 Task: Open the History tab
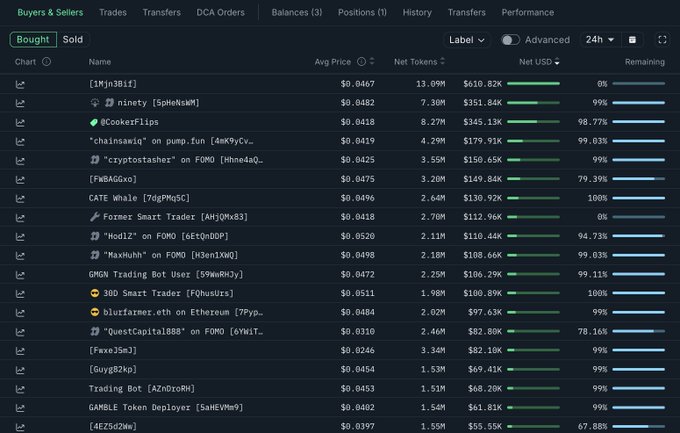417,13
